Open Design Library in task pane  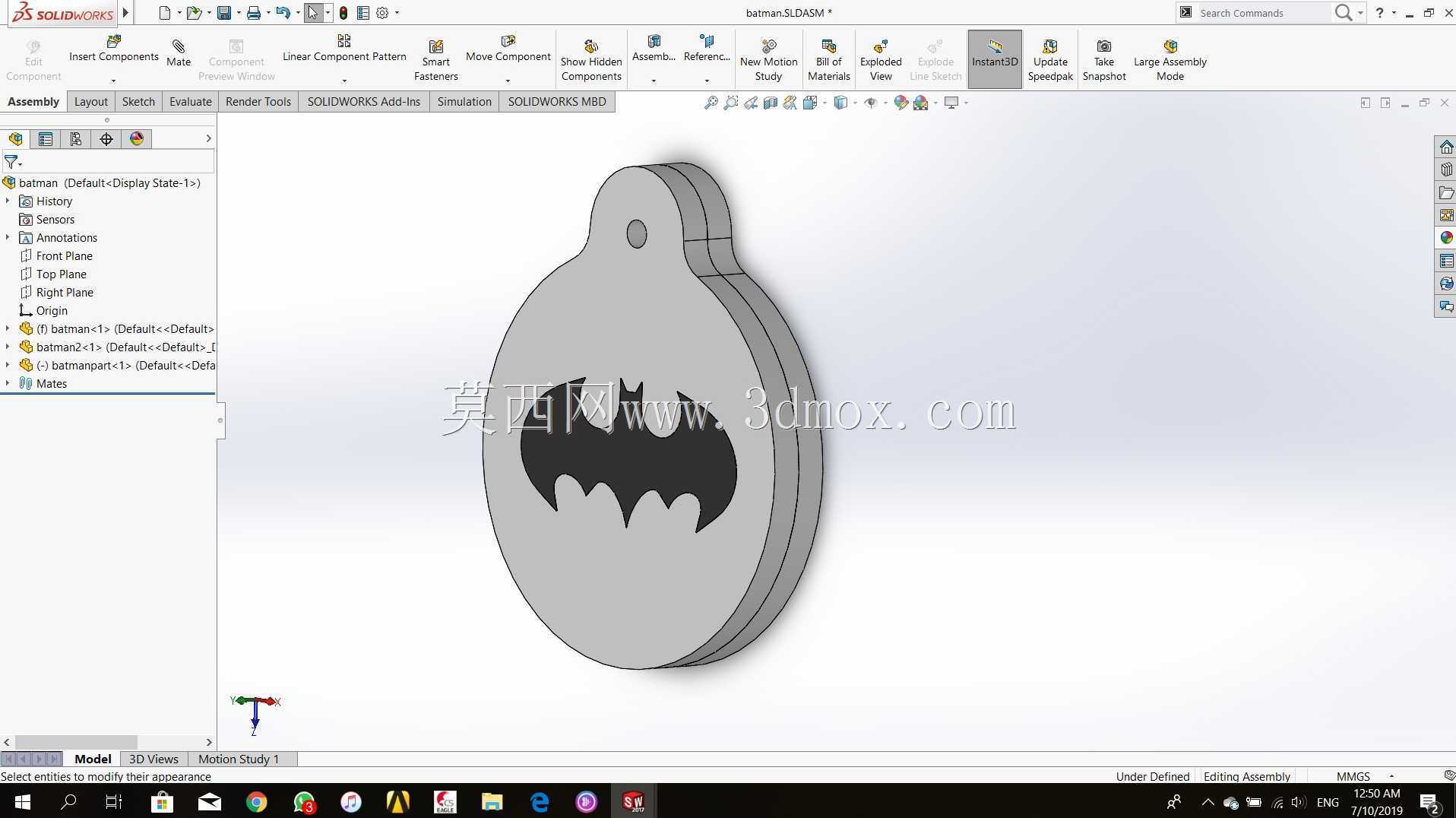tap(1446, 170)
